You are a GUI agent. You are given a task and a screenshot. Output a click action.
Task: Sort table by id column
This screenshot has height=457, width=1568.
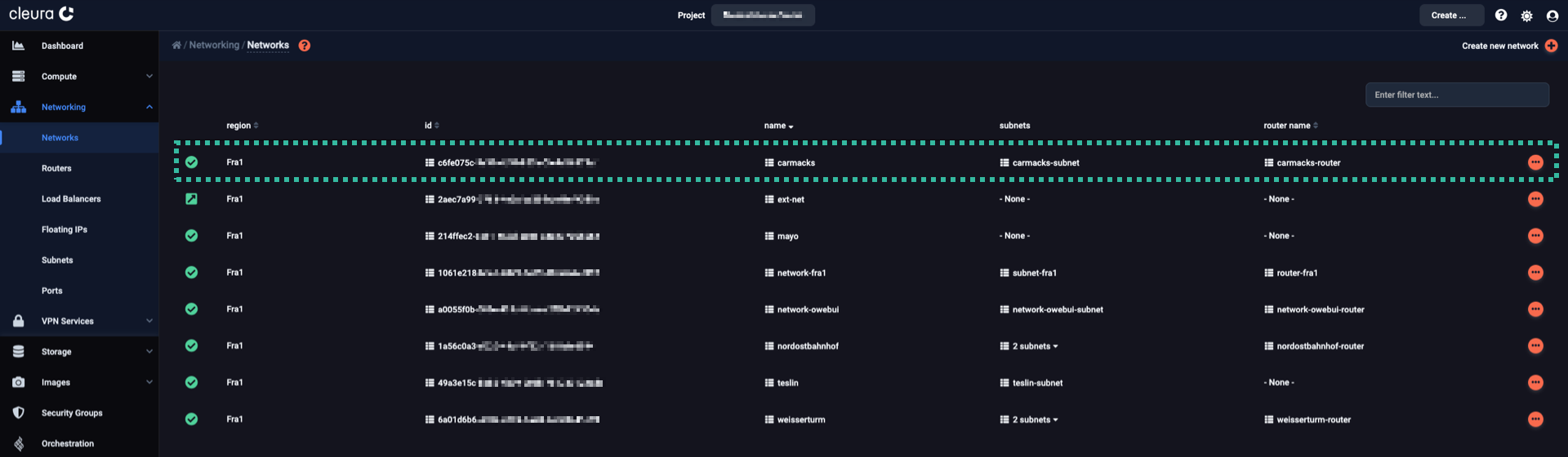(431, 126)
